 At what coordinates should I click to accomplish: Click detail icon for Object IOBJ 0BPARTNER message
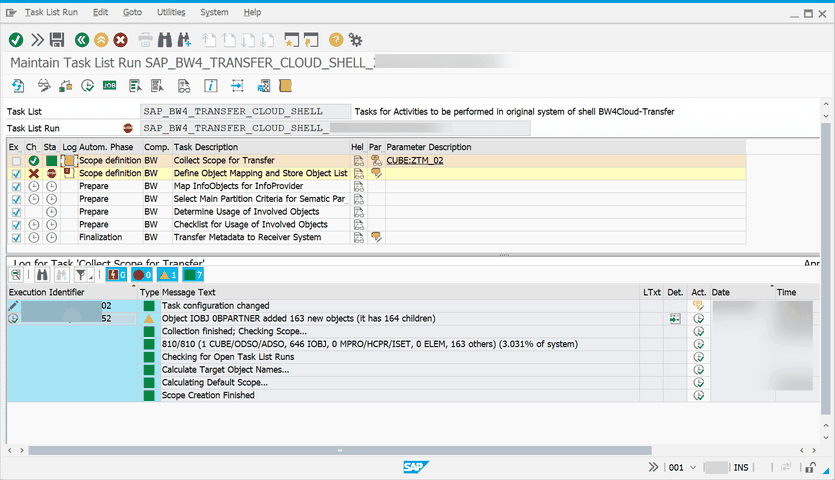(x=675, y=319)
